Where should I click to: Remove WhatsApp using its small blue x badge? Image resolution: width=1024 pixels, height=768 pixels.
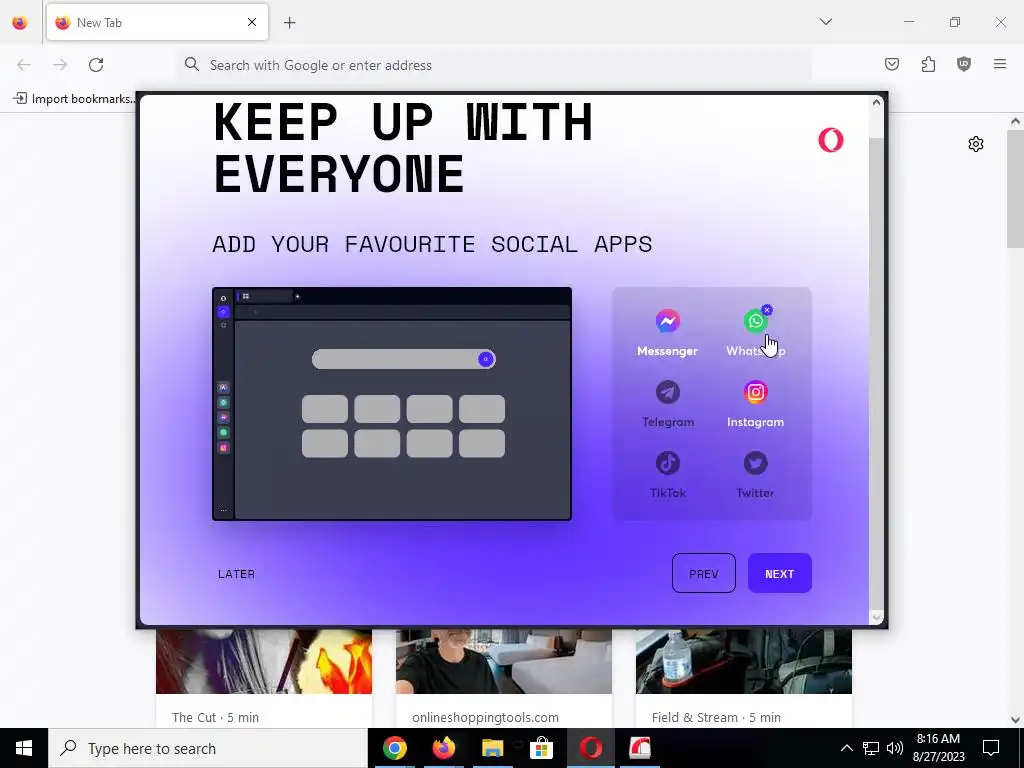tap(767, 310)
